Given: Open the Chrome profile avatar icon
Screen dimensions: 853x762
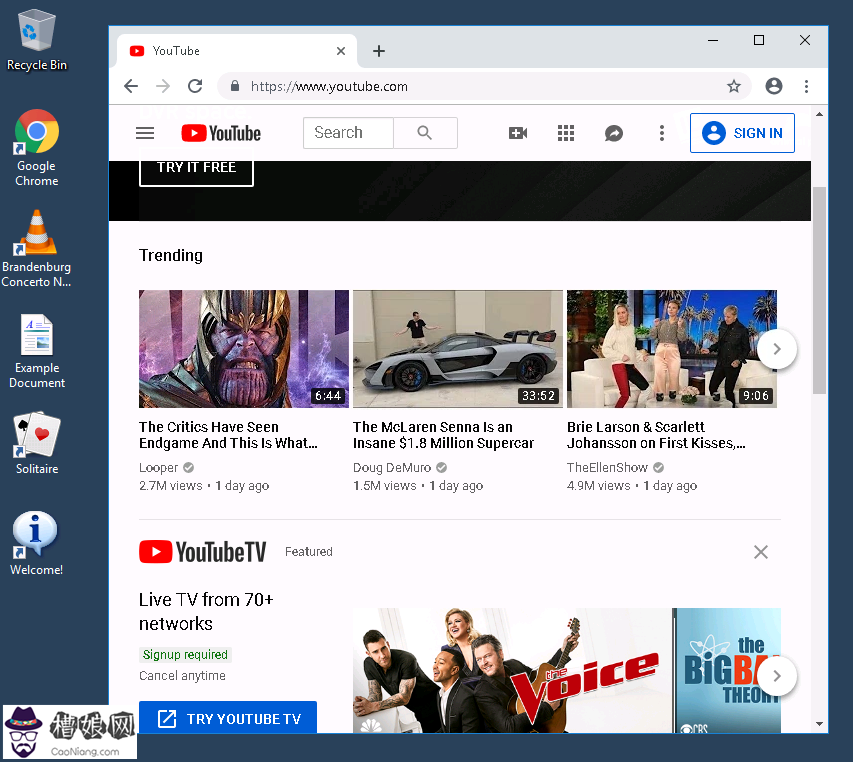Looking at the screenshot, I should (774, 86).
